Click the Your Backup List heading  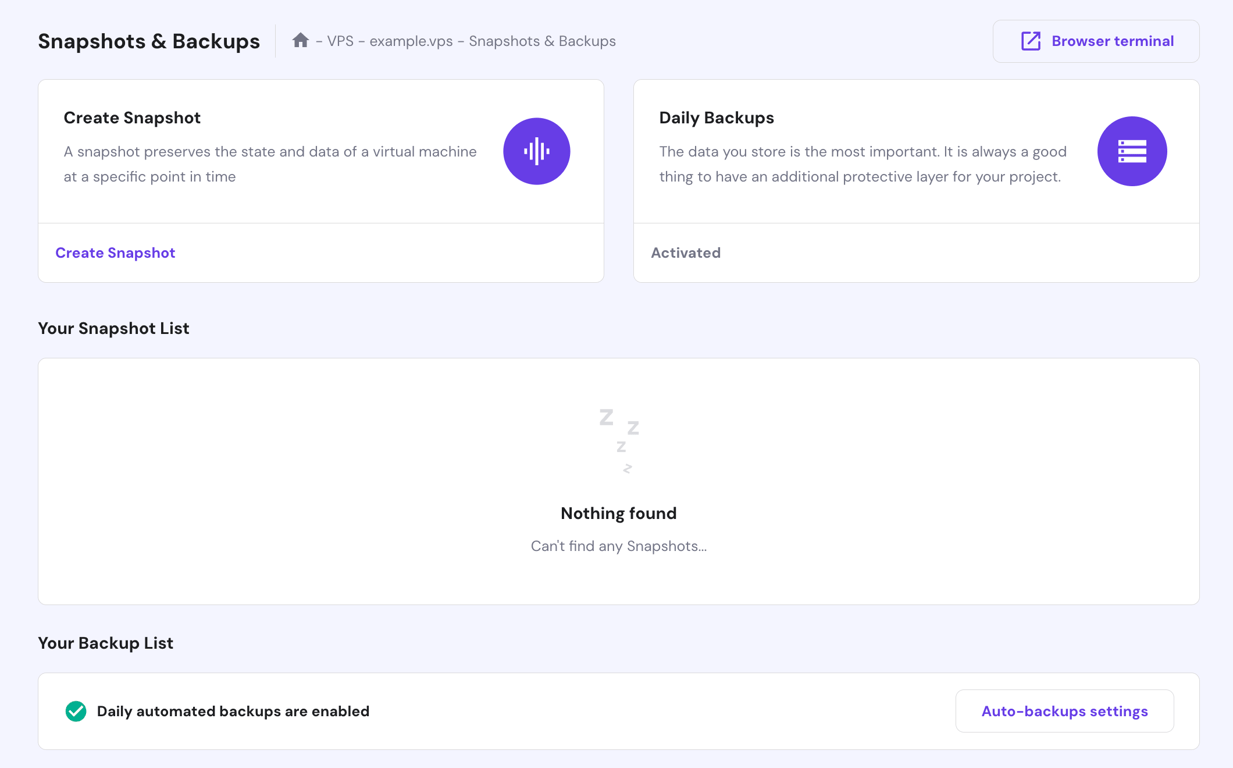click(105, 643)
